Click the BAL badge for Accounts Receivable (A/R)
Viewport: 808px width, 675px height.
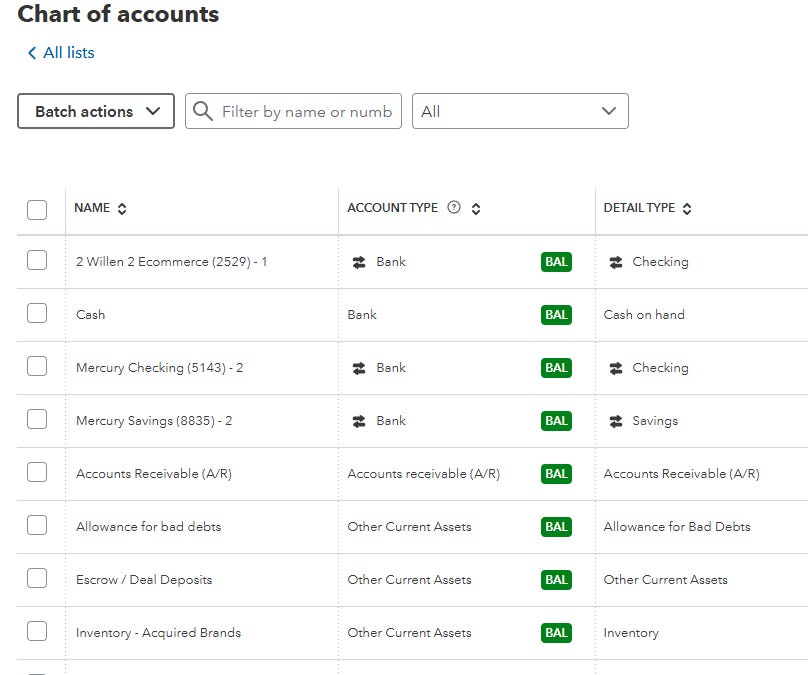coord(556,474)
